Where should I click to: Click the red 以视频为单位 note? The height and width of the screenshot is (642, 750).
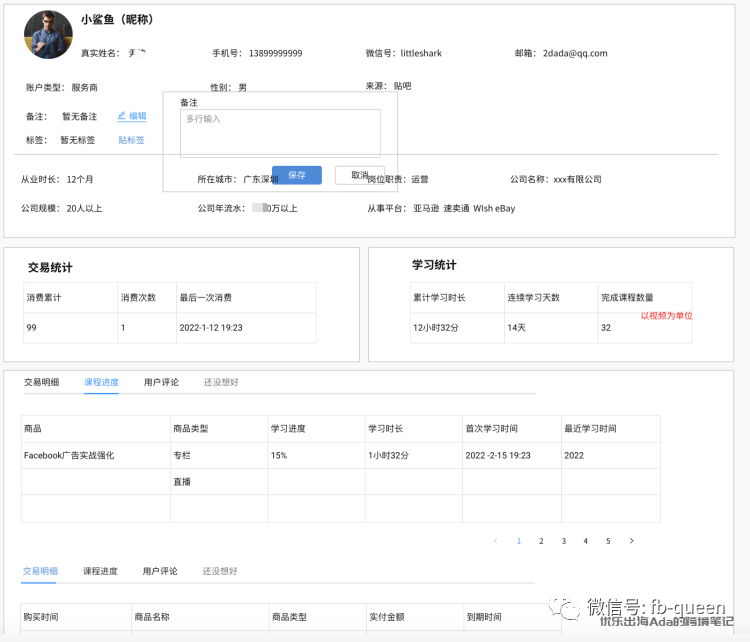point(667,316)
